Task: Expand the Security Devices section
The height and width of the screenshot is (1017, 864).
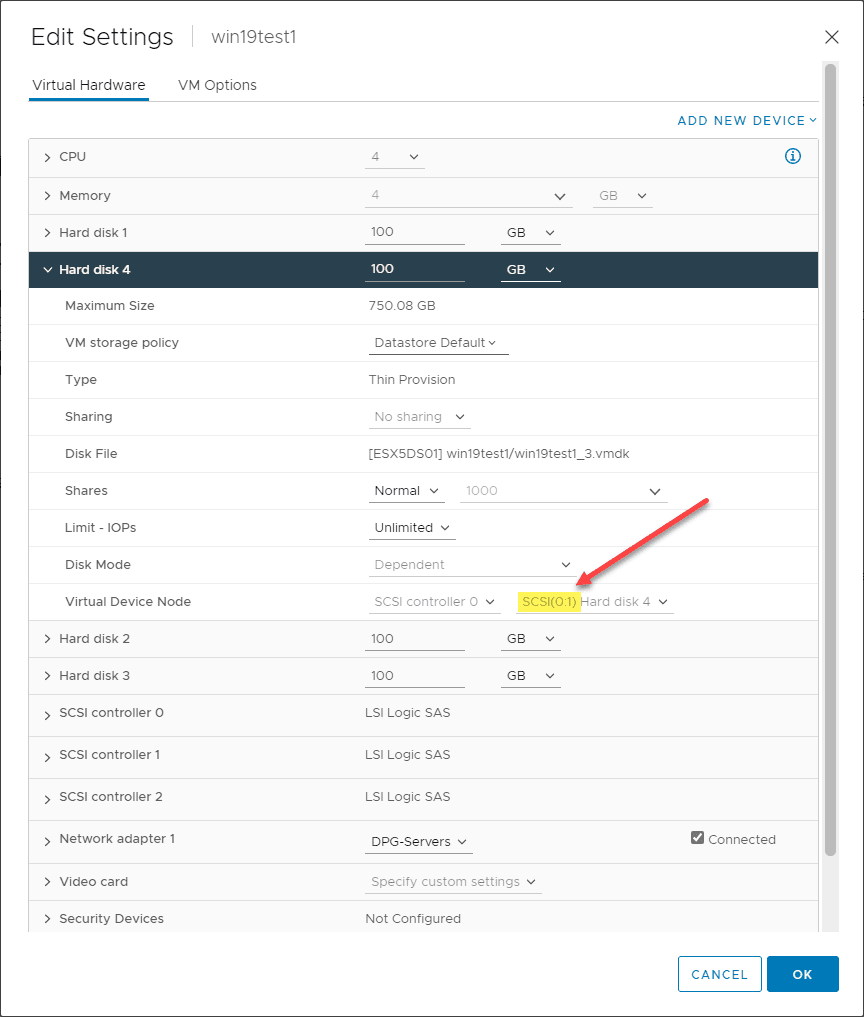Action: 47,919
